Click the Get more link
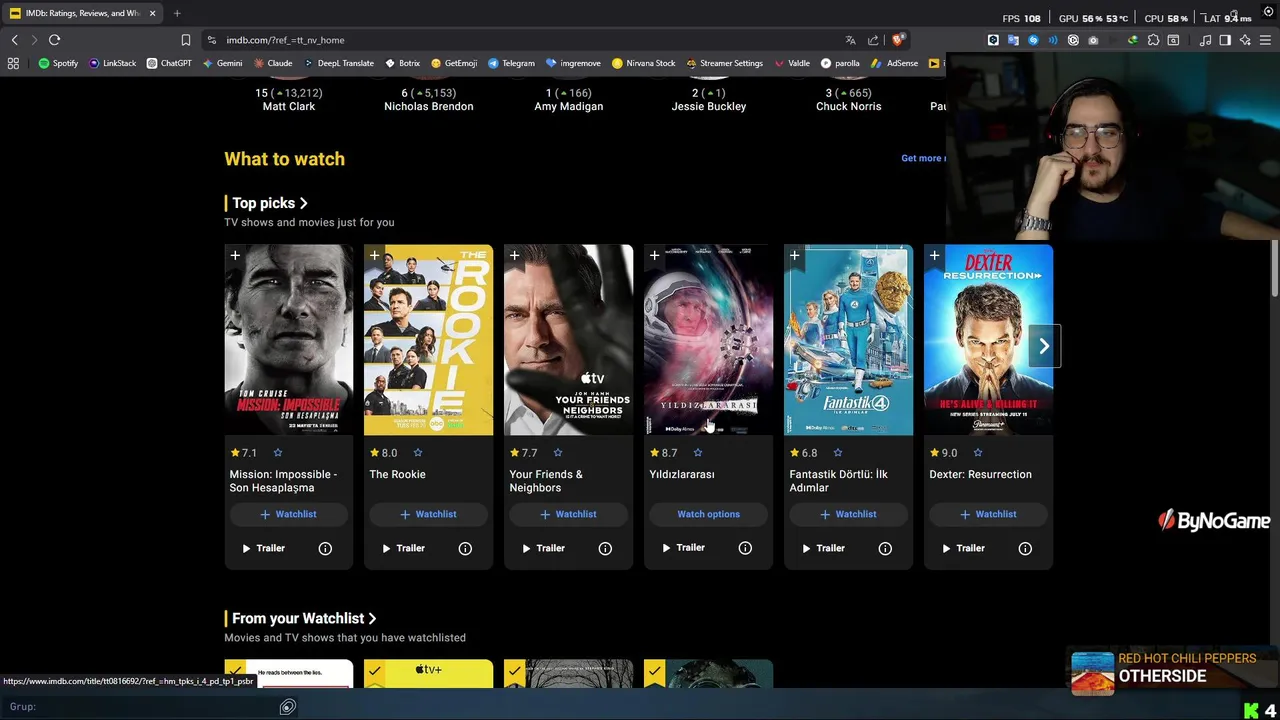1280x720 pixels. (922, 158)
